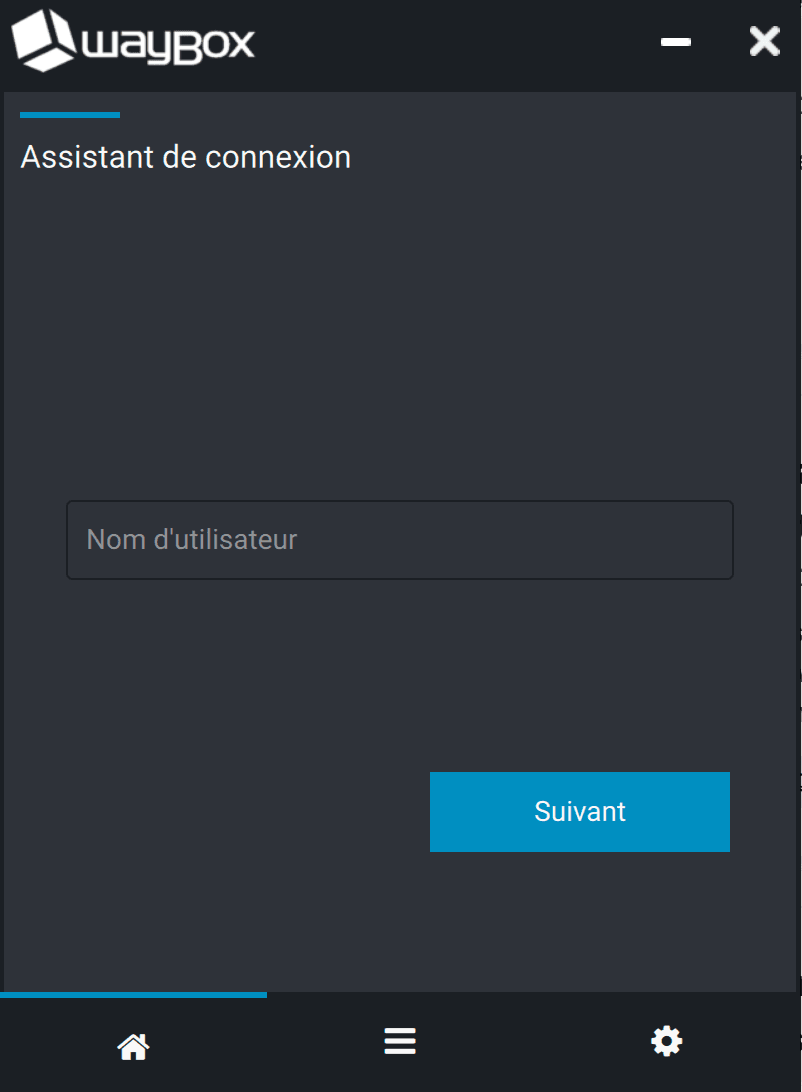802x1092 pixels.
Task: Open the home tab icon
Action: 133,1046
